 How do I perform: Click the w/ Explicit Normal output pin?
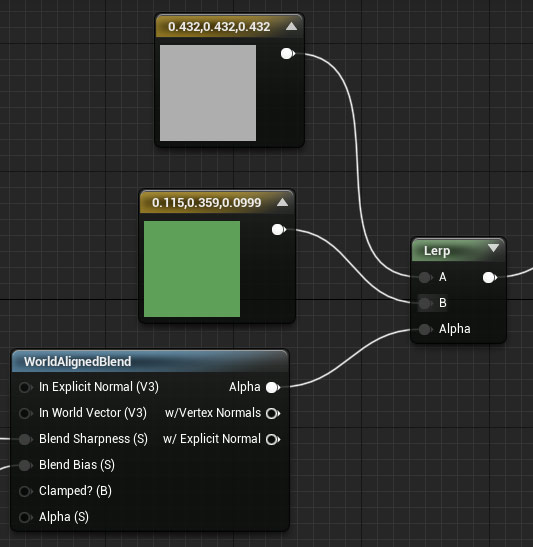click(x=272, y=439)
